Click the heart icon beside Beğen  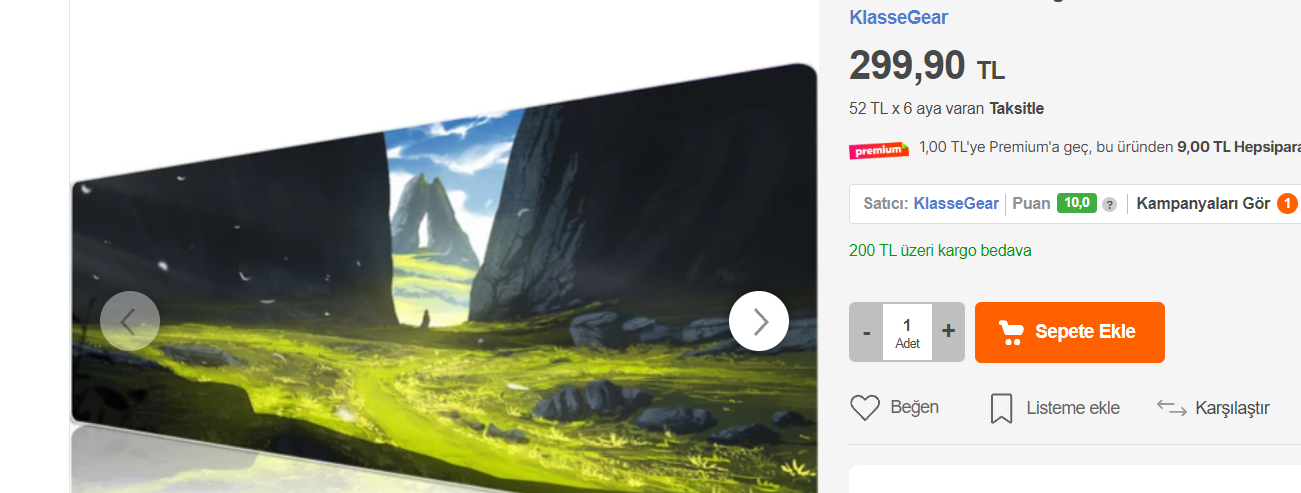tap(865, 408)
